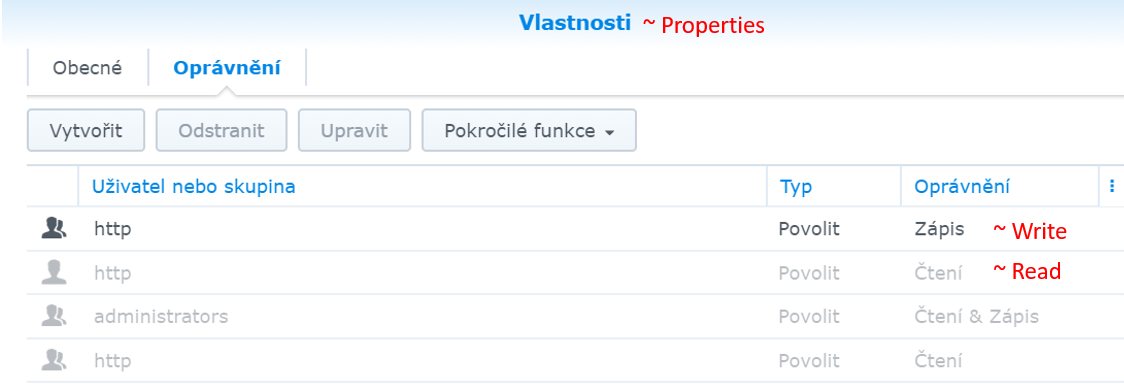Sort by the Typ column header
1124x388 pixels.
796,187
